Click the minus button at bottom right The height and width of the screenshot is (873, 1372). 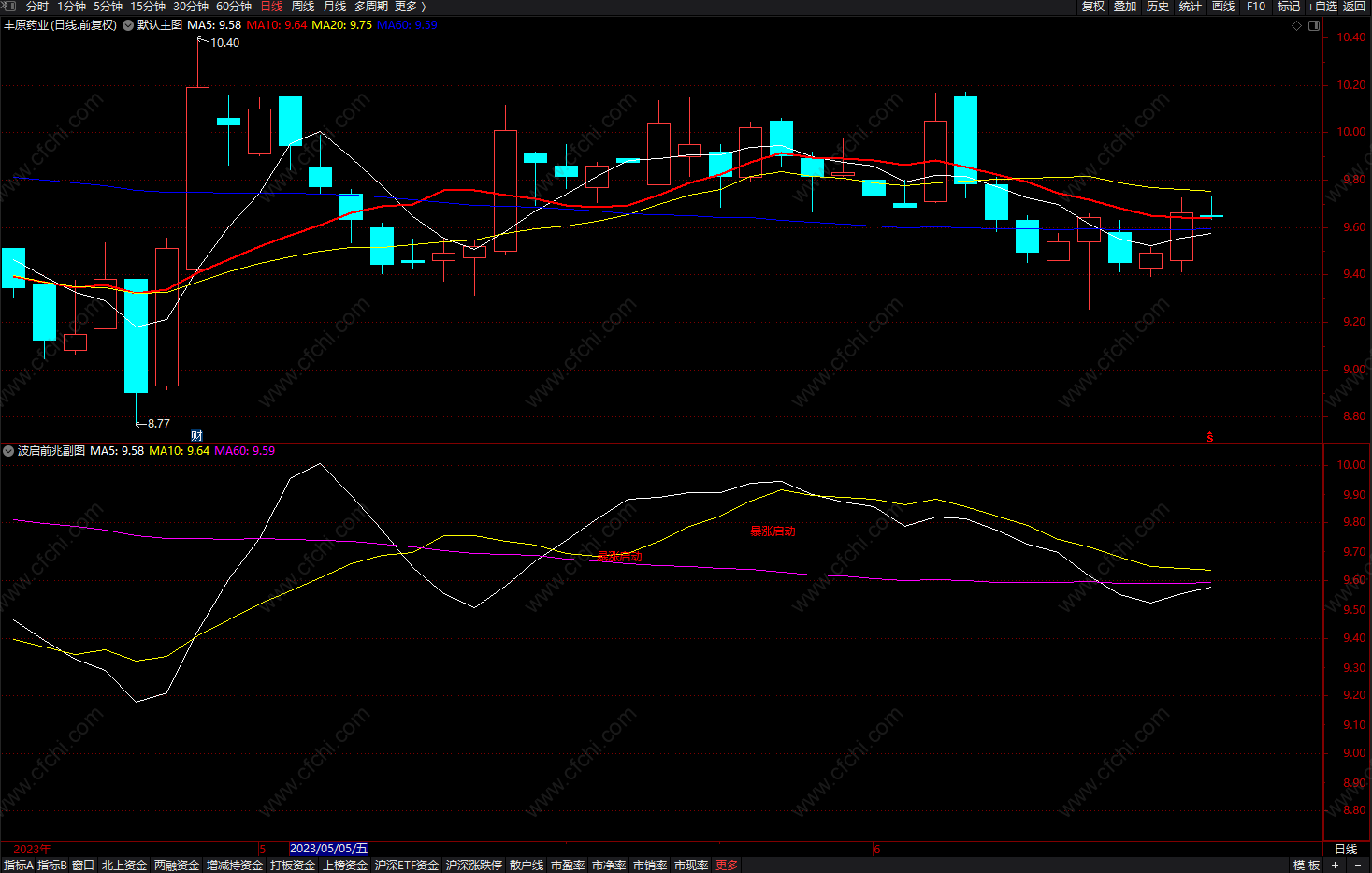pos(1357,866)
